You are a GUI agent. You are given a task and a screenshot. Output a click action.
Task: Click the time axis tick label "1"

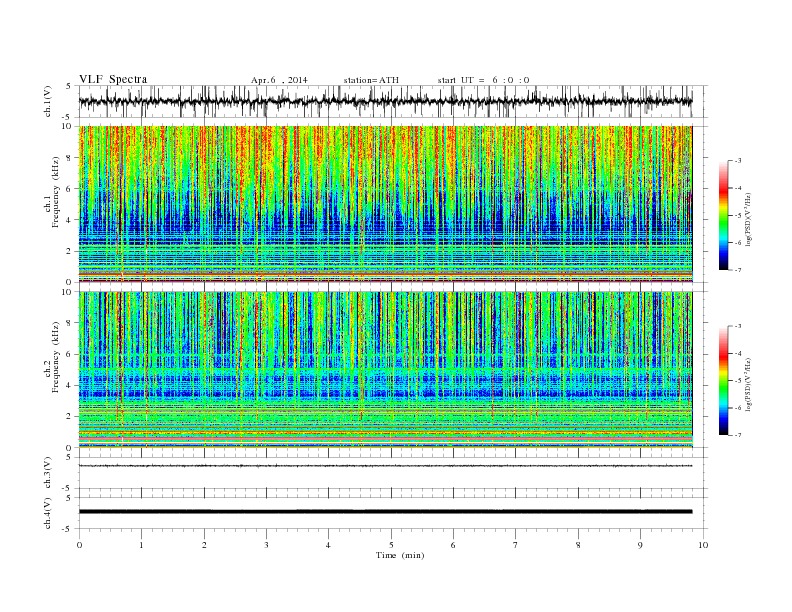(141, 545)
